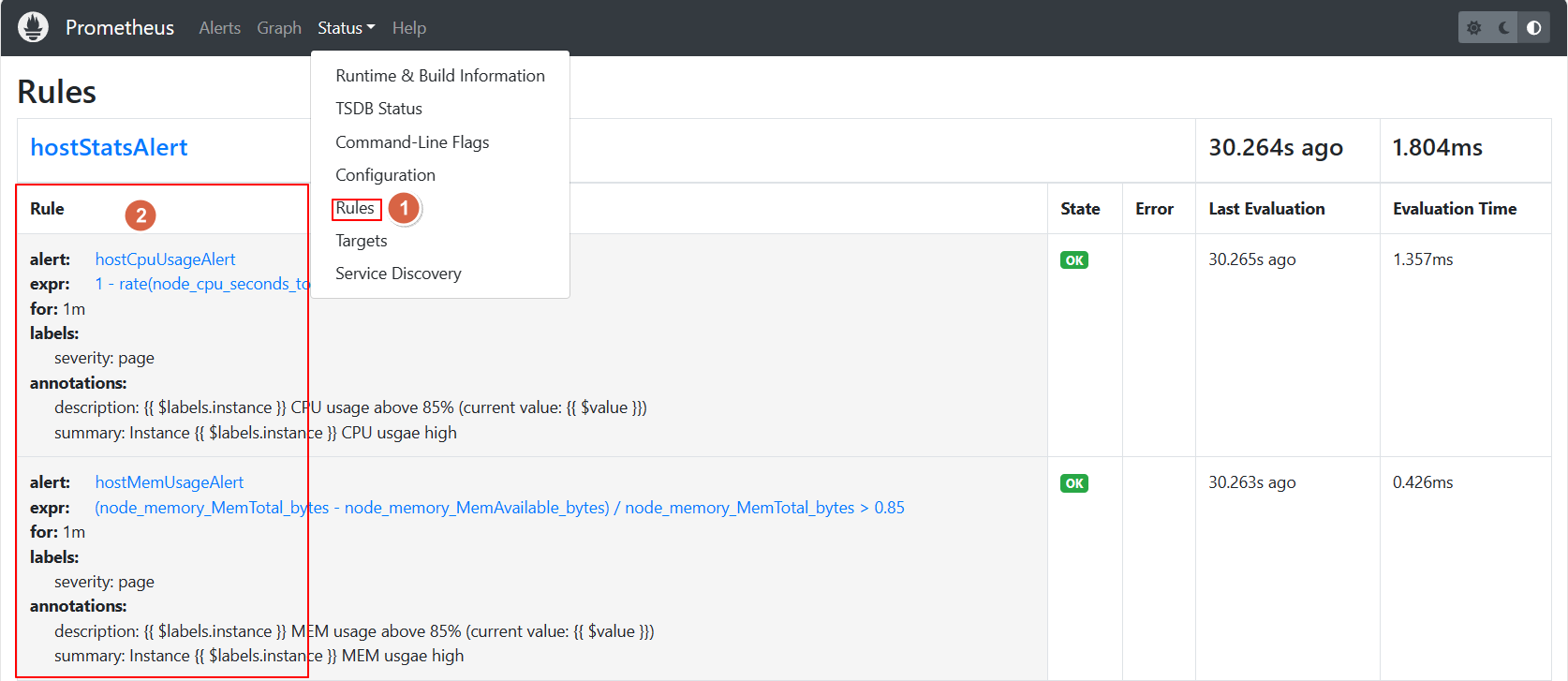Click the 'State' column header
Viewport: 1568px width, 681px height.
click(x=1080, y=209)
